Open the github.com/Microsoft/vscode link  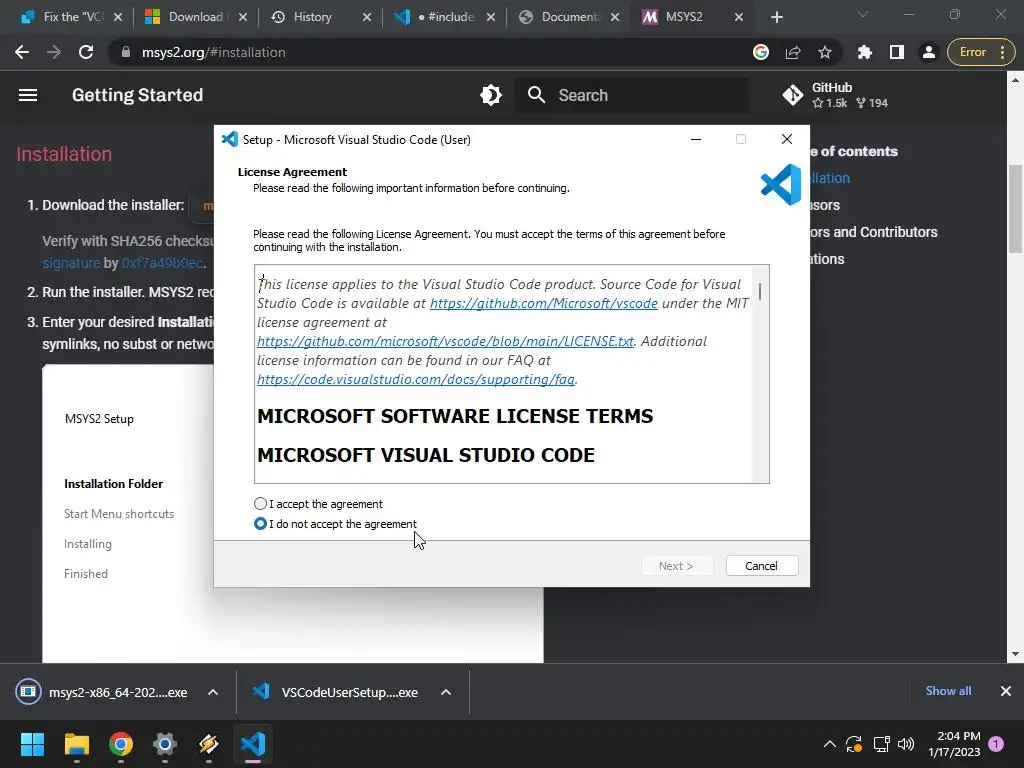tap(543, 303)
